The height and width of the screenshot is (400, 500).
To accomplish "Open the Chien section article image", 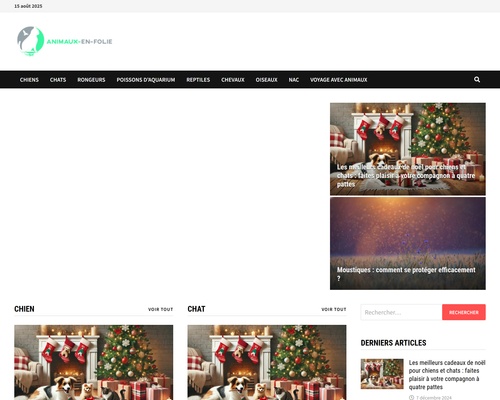I will [94, 362].
